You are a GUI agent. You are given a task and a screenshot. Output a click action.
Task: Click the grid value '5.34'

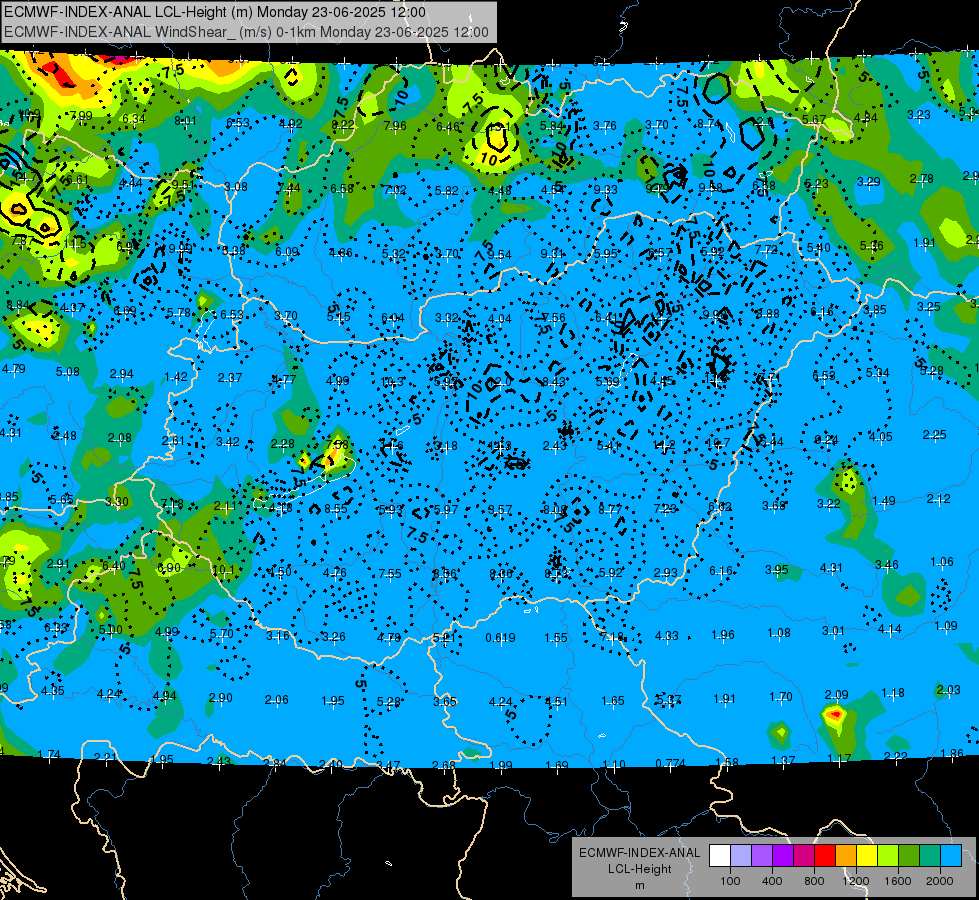[x=878, y=373]
